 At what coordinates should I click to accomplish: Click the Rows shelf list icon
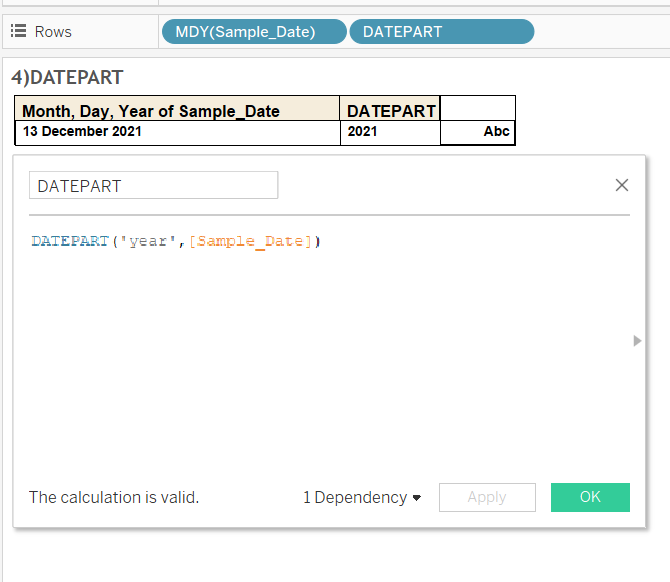click(x=18, y=31)
